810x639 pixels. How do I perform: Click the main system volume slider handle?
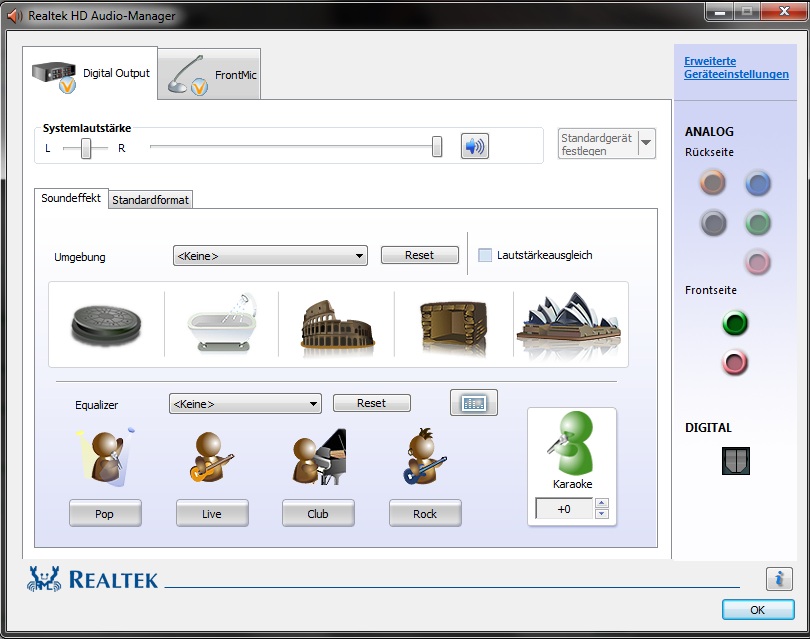pyautogui.click(x=437, y=147)
